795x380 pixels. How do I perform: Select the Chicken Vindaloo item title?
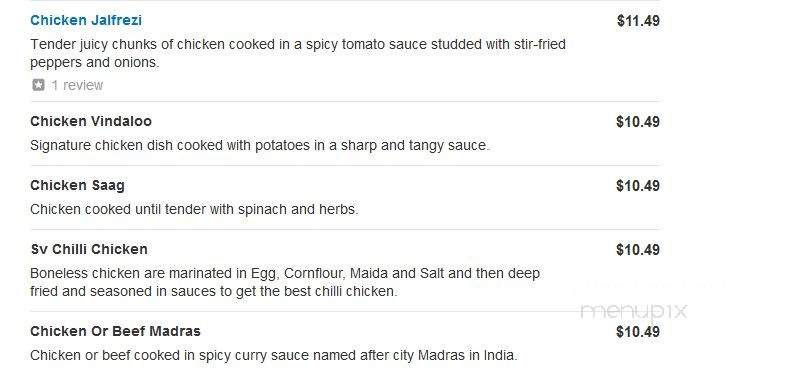91,121
